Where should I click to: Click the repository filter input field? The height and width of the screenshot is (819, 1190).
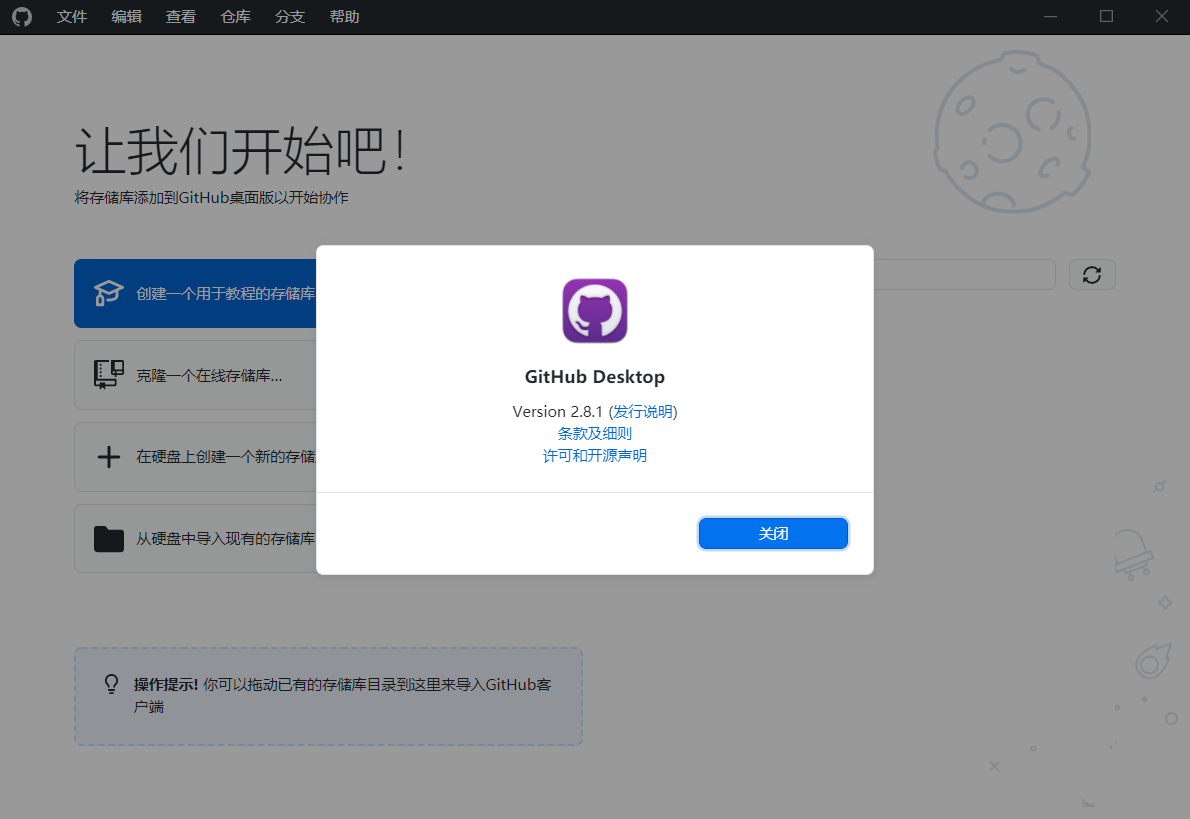(964, 275)
